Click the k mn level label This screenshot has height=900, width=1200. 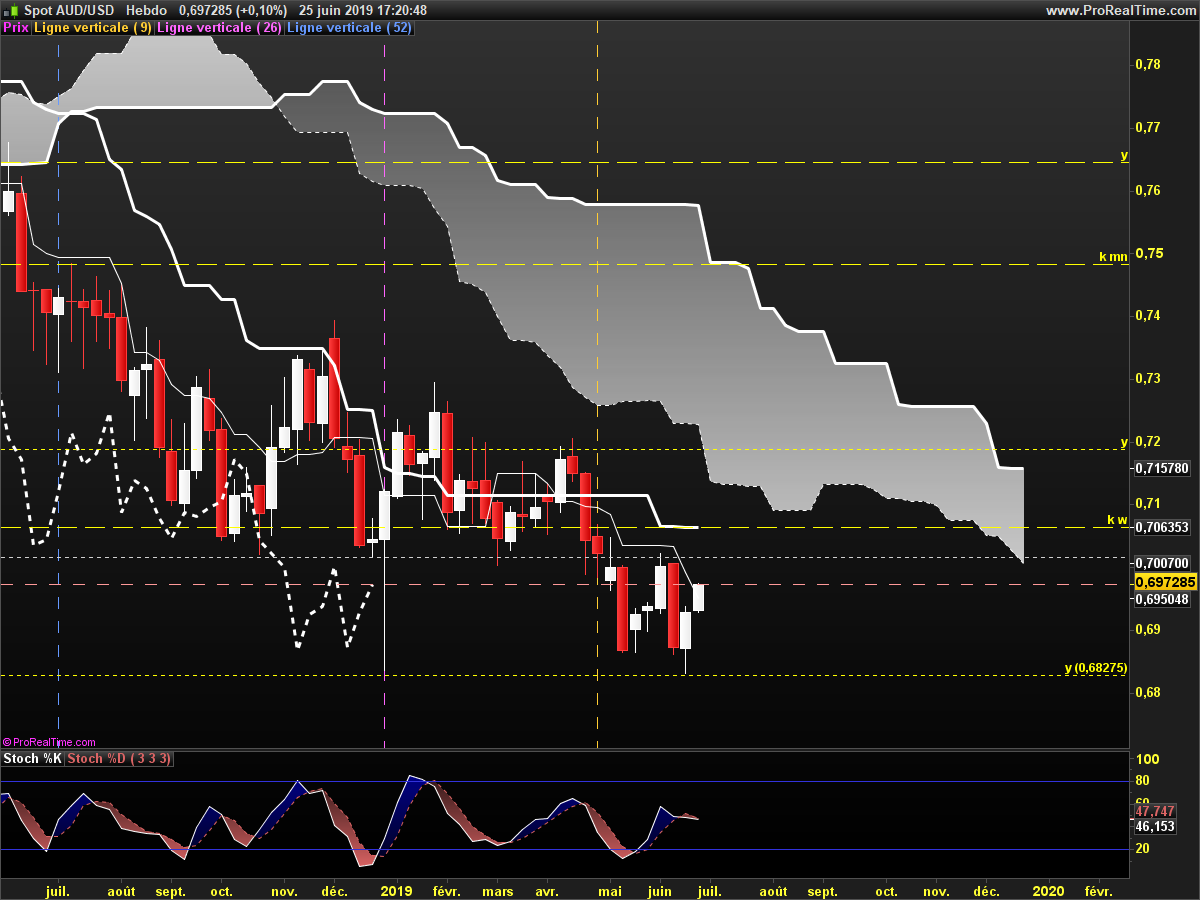[1113, 257]
